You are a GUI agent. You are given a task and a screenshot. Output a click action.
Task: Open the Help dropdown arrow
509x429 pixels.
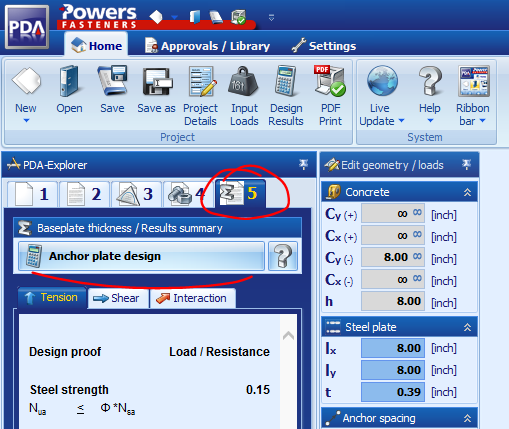[430, 121]
